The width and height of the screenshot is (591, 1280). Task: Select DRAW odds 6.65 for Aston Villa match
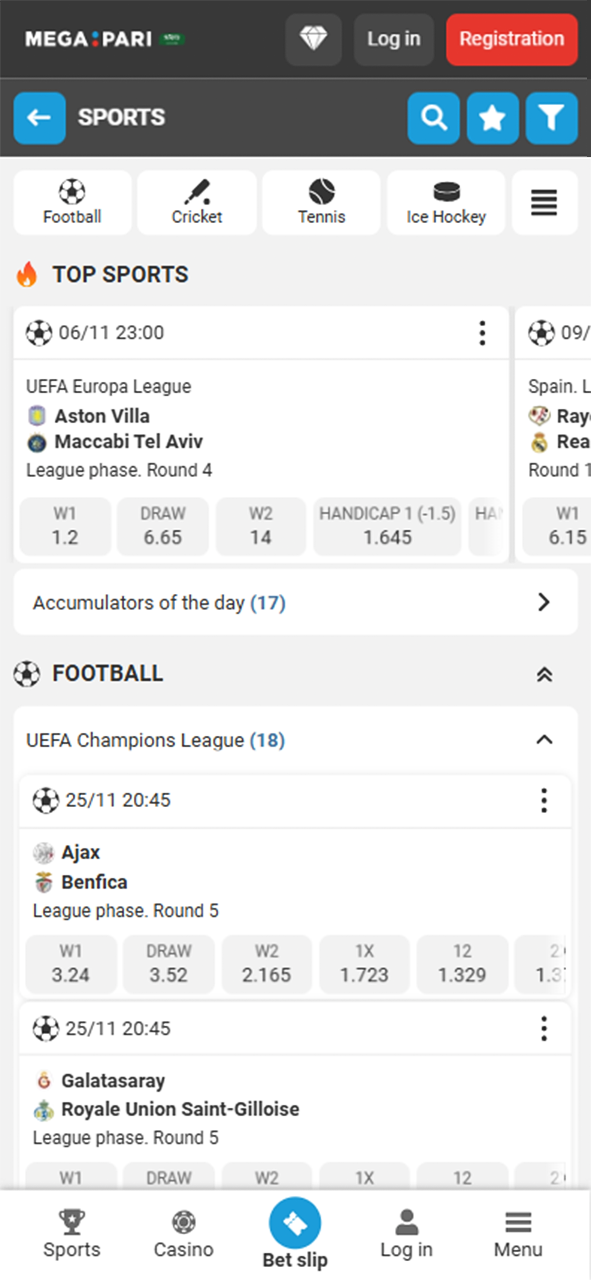pyautogui.click(x=162, y=526)
